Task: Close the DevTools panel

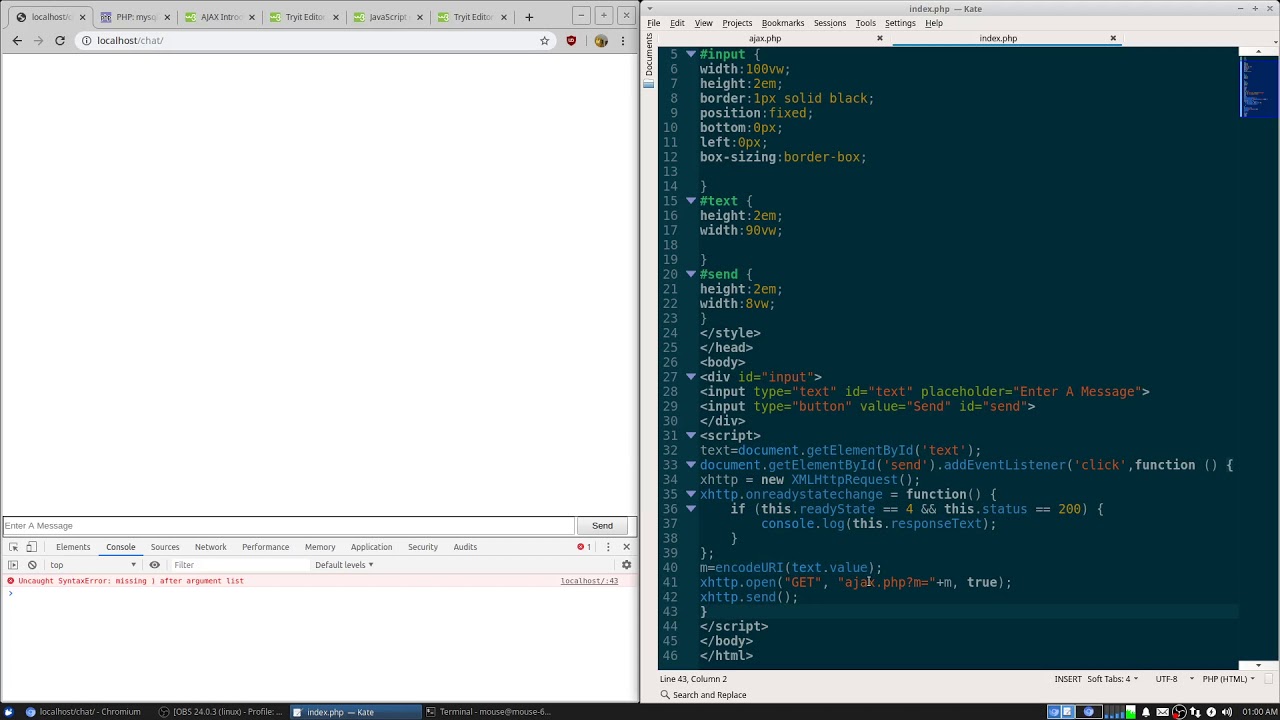Action: 627,547
